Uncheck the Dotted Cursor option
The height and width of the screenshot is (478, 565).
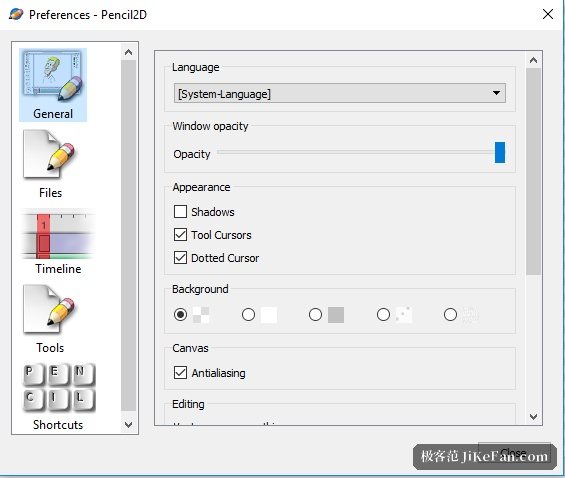pos(180,258)
